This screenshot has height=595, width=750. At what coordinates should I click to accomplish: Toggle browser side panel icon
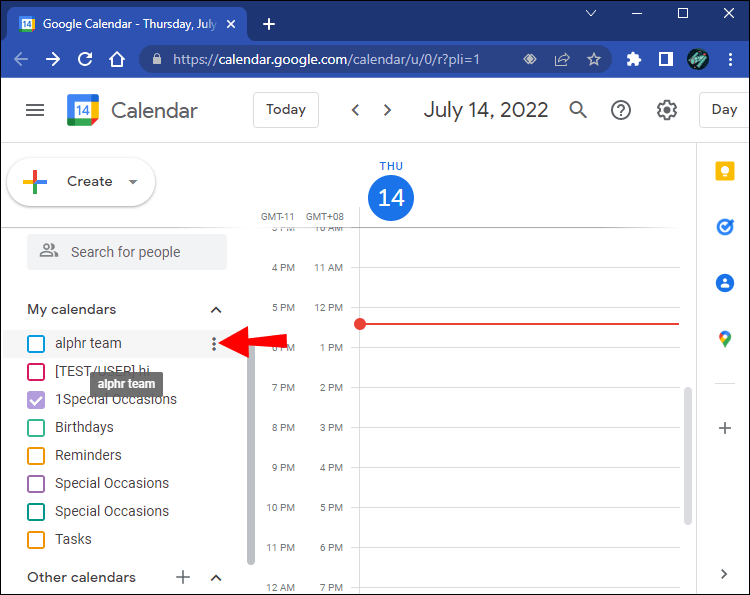[x=665, y=59]
